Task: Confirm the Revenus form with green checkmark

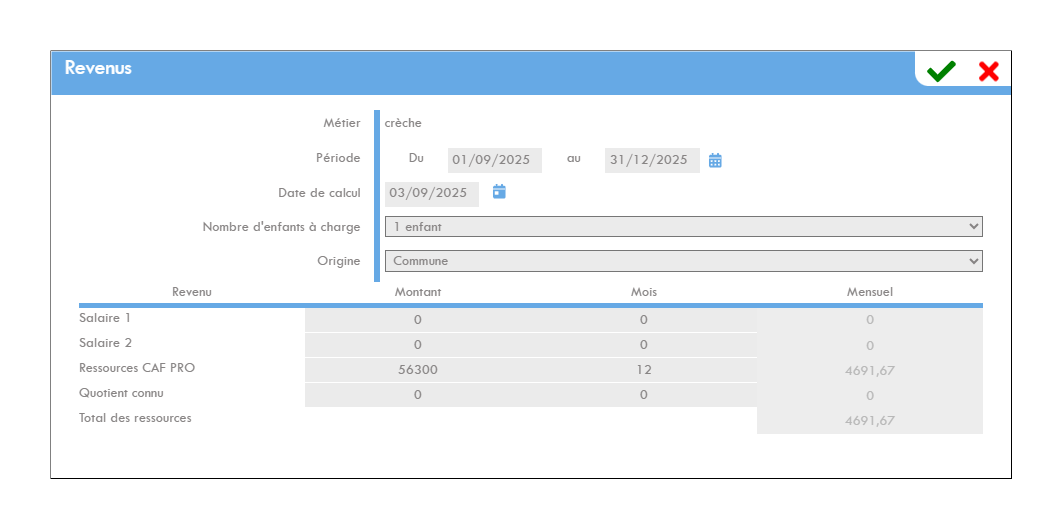Action: pyautogui.click(x=940, y=71)
